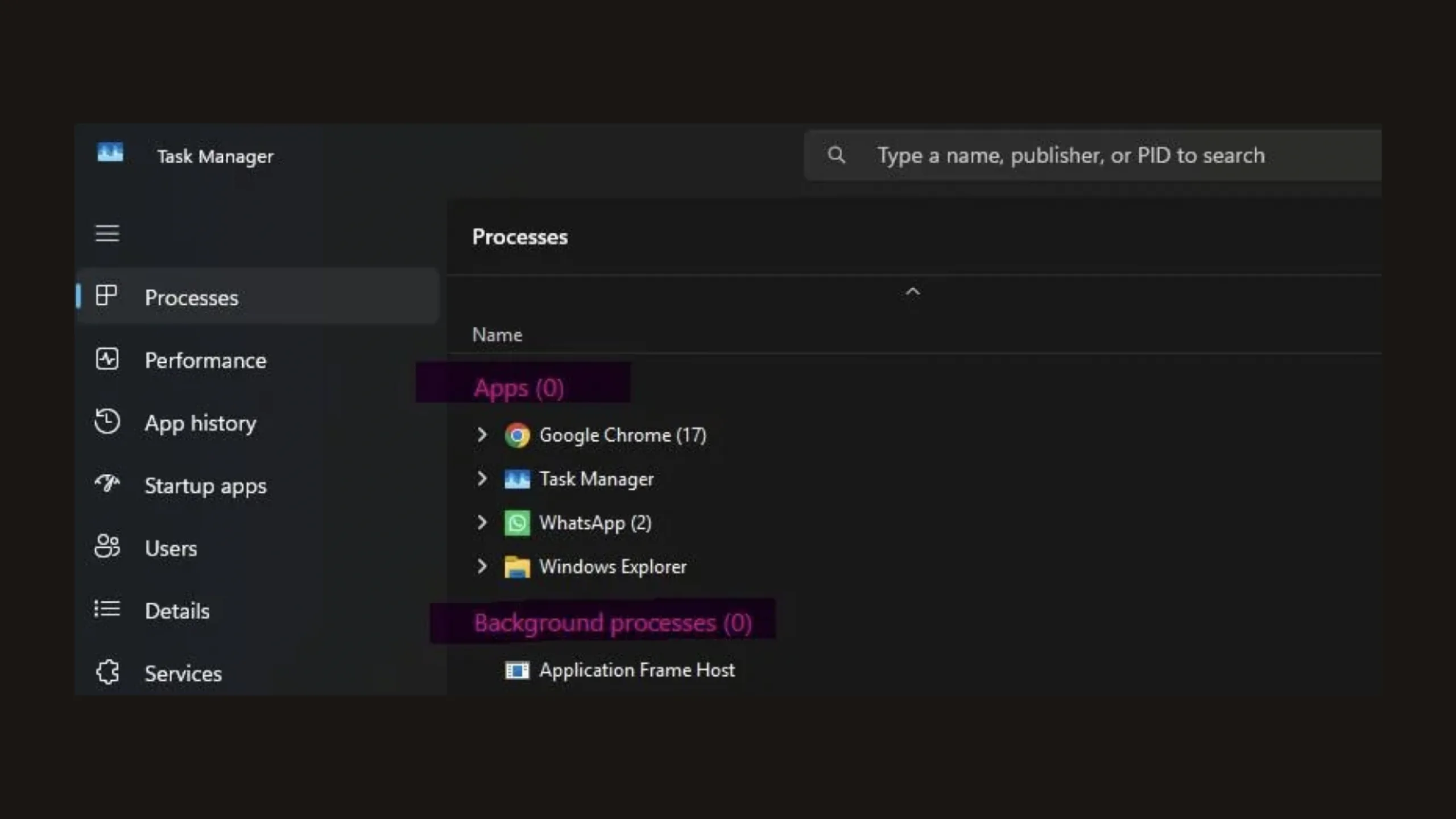Click the sort chevron above column headers

point(912,292)
